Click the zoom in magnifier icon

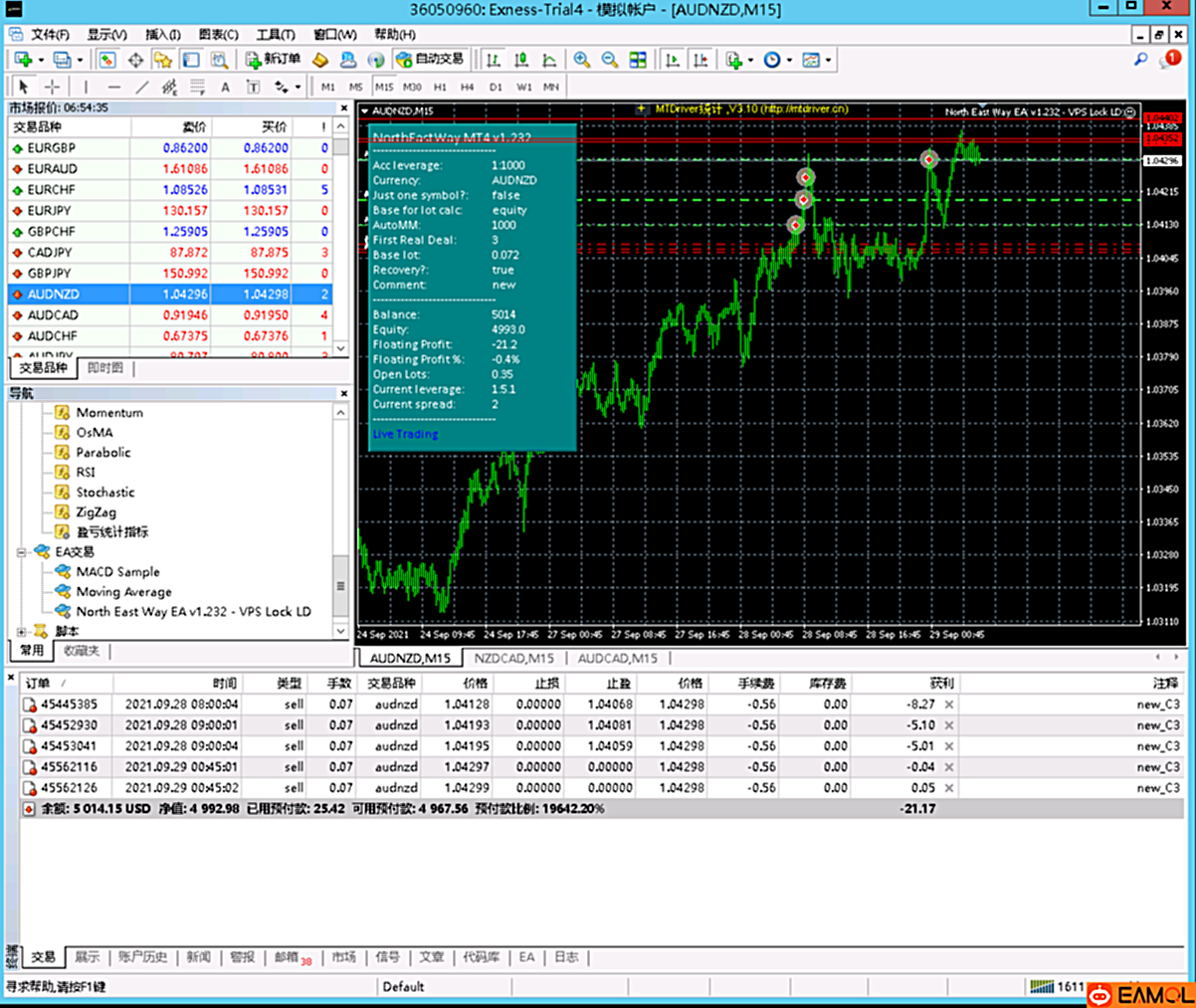pos(582,60)
